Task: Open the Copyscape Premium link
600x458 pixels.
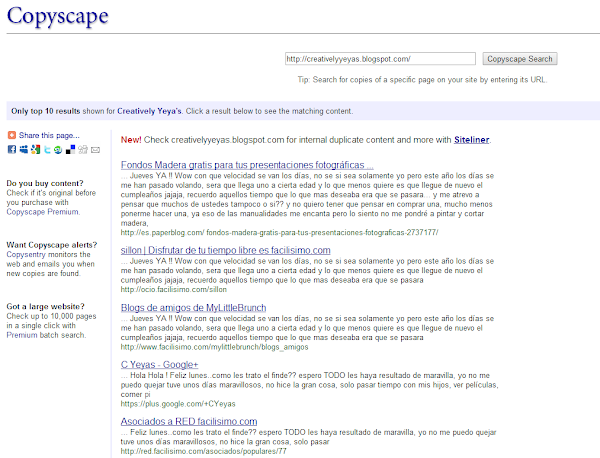Action: click(43, 212)
